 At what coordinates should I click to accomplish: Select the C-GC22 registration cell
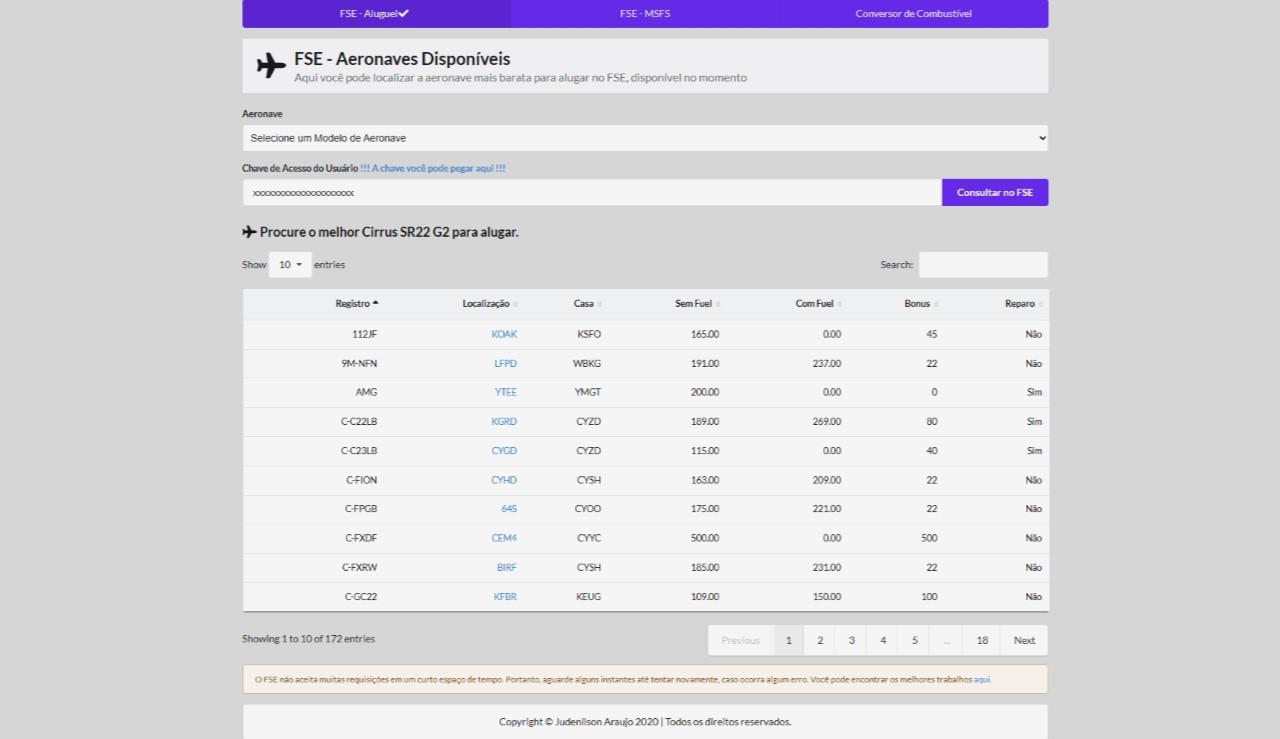361,597
